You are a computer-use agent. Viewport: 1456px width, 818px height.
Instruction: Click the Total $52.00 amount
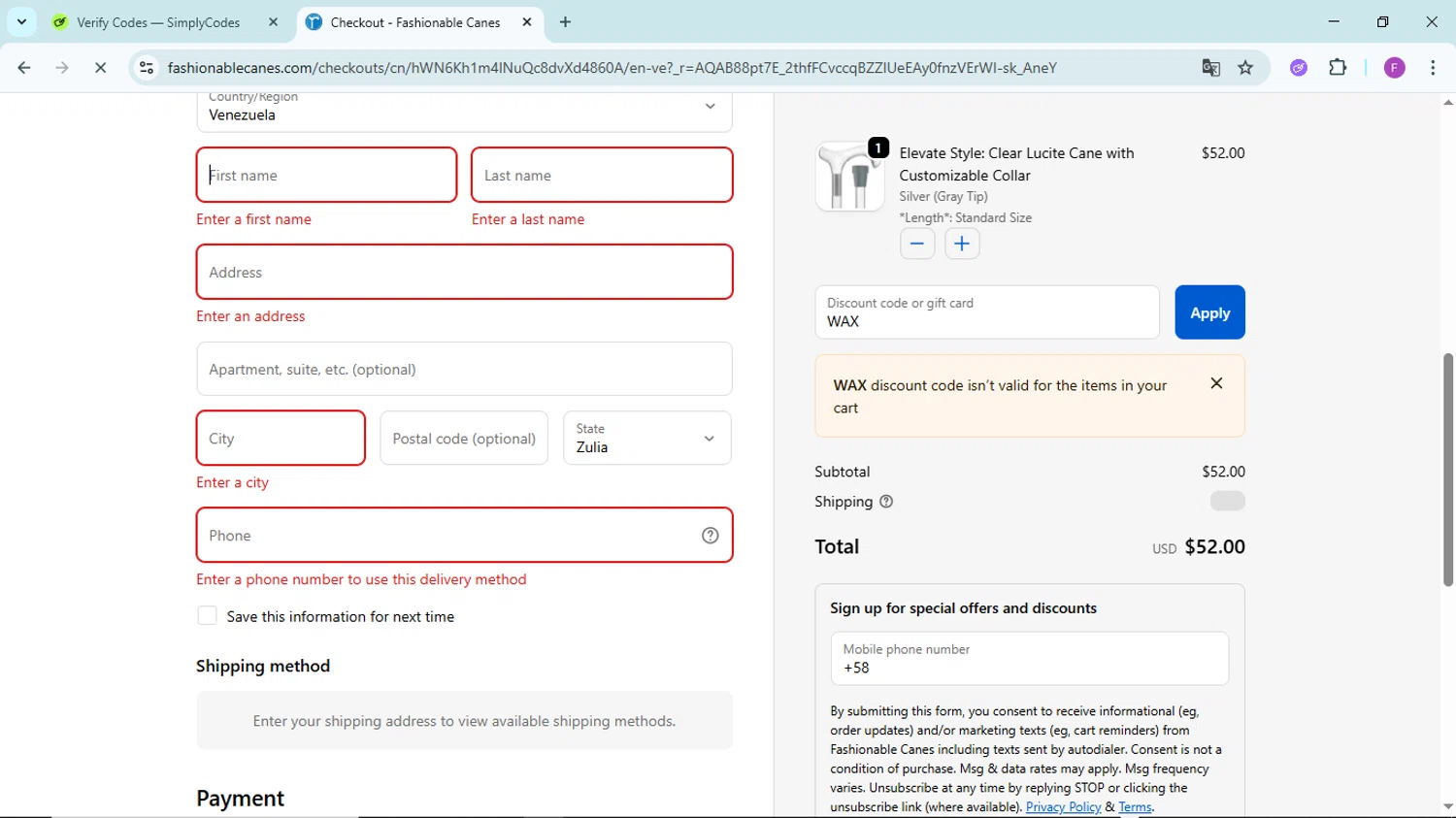1214,546
